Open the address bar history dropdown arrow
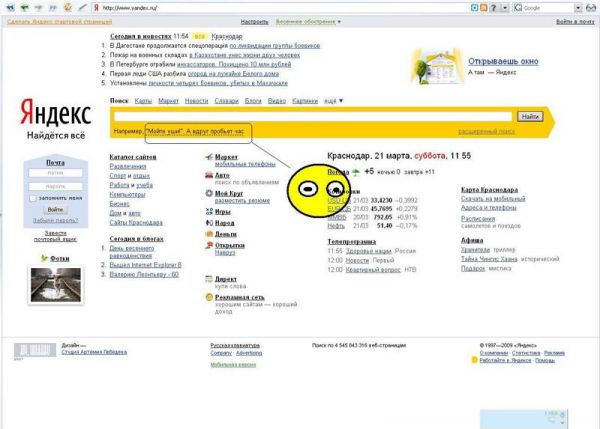Screen dimensions: 600x429 point(505,7)
